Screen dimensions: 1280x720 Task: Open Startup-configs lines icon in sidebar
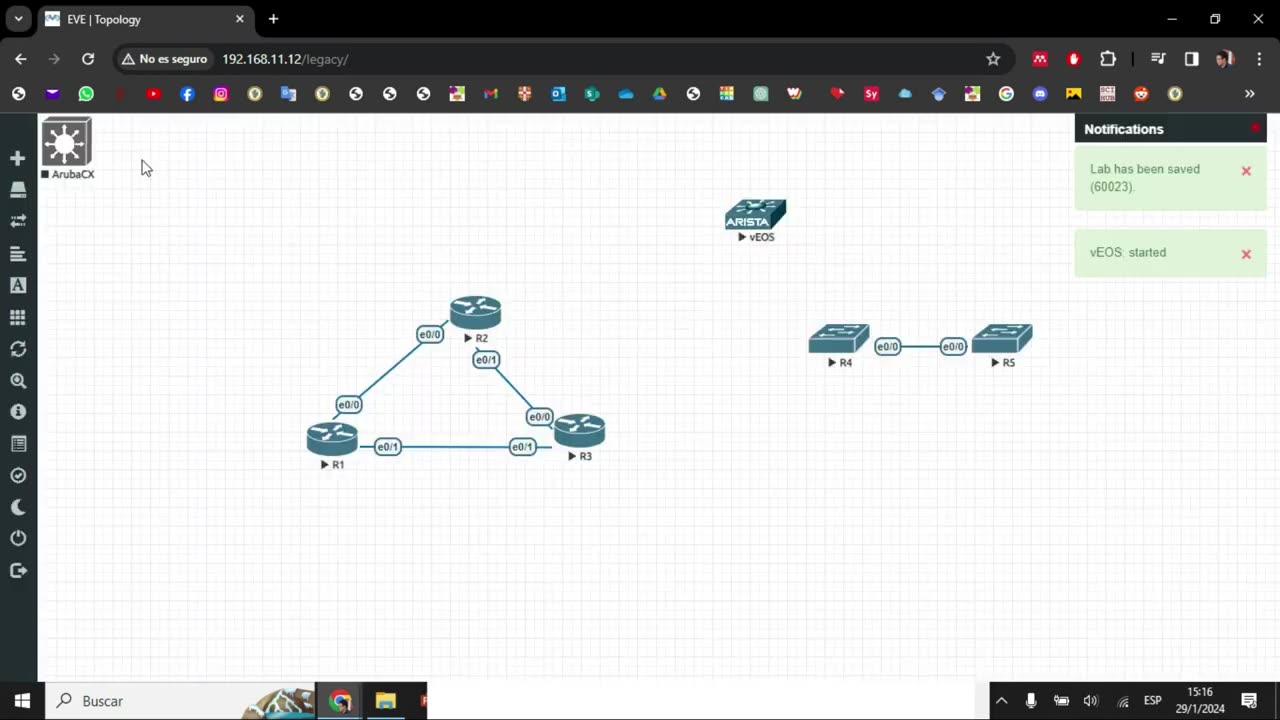click(x=17, y=254)
